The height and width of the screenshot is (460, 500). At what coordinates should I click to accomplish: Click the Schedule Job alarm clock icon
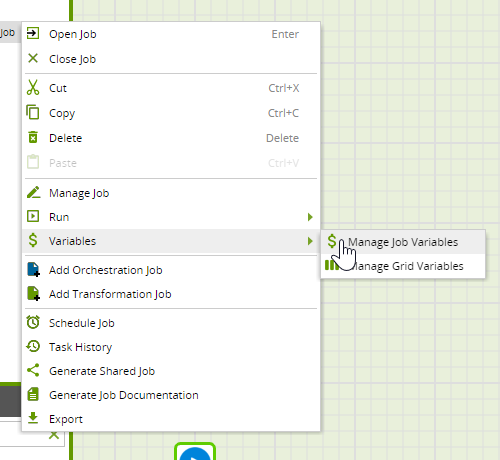pyautogui.click(x=33, y=322)
